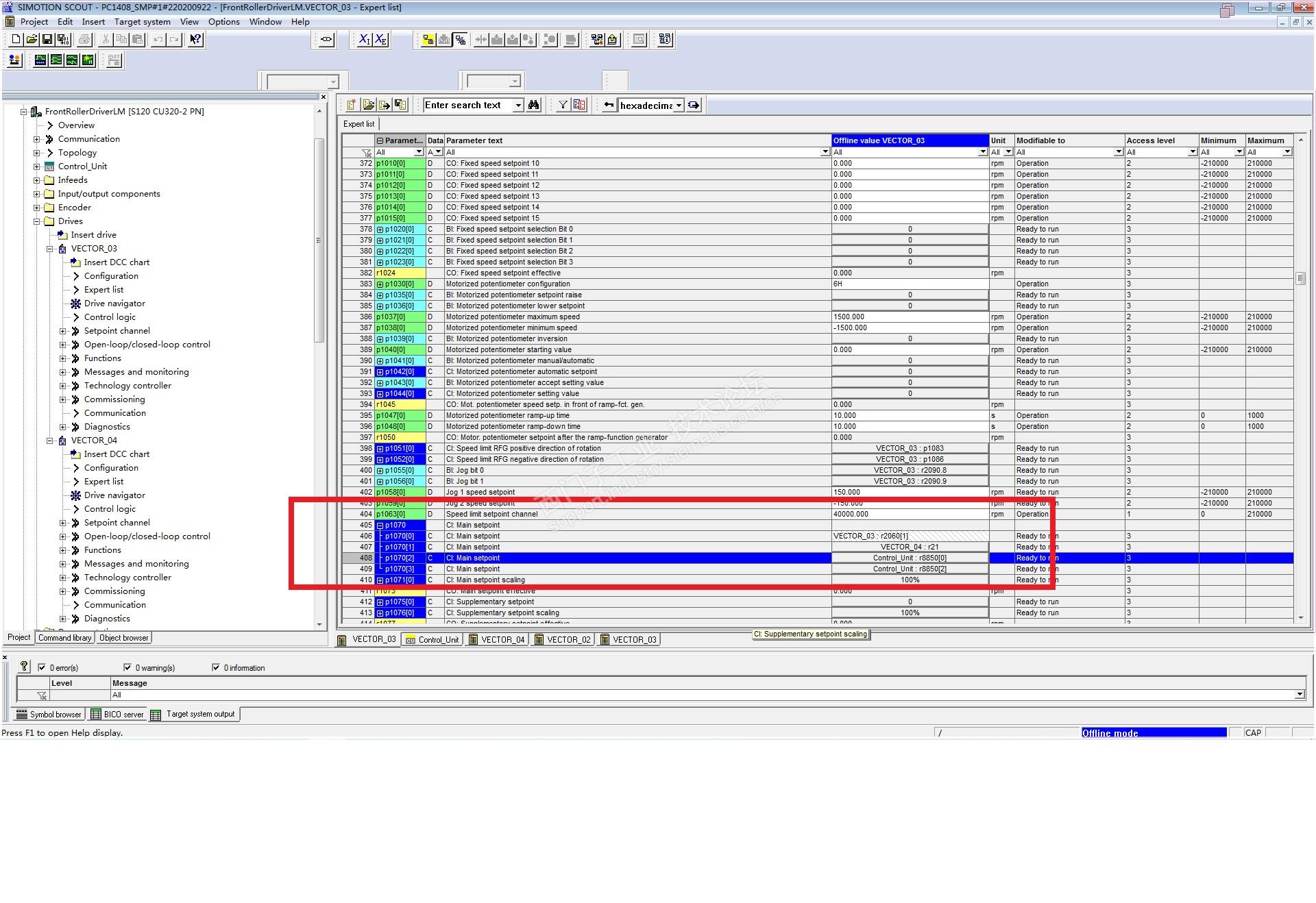The image size is (1316, 903).
Task: Toggle the 0 warning(s) checkbox
Action: pyautogui.click(x=127, y=667)
